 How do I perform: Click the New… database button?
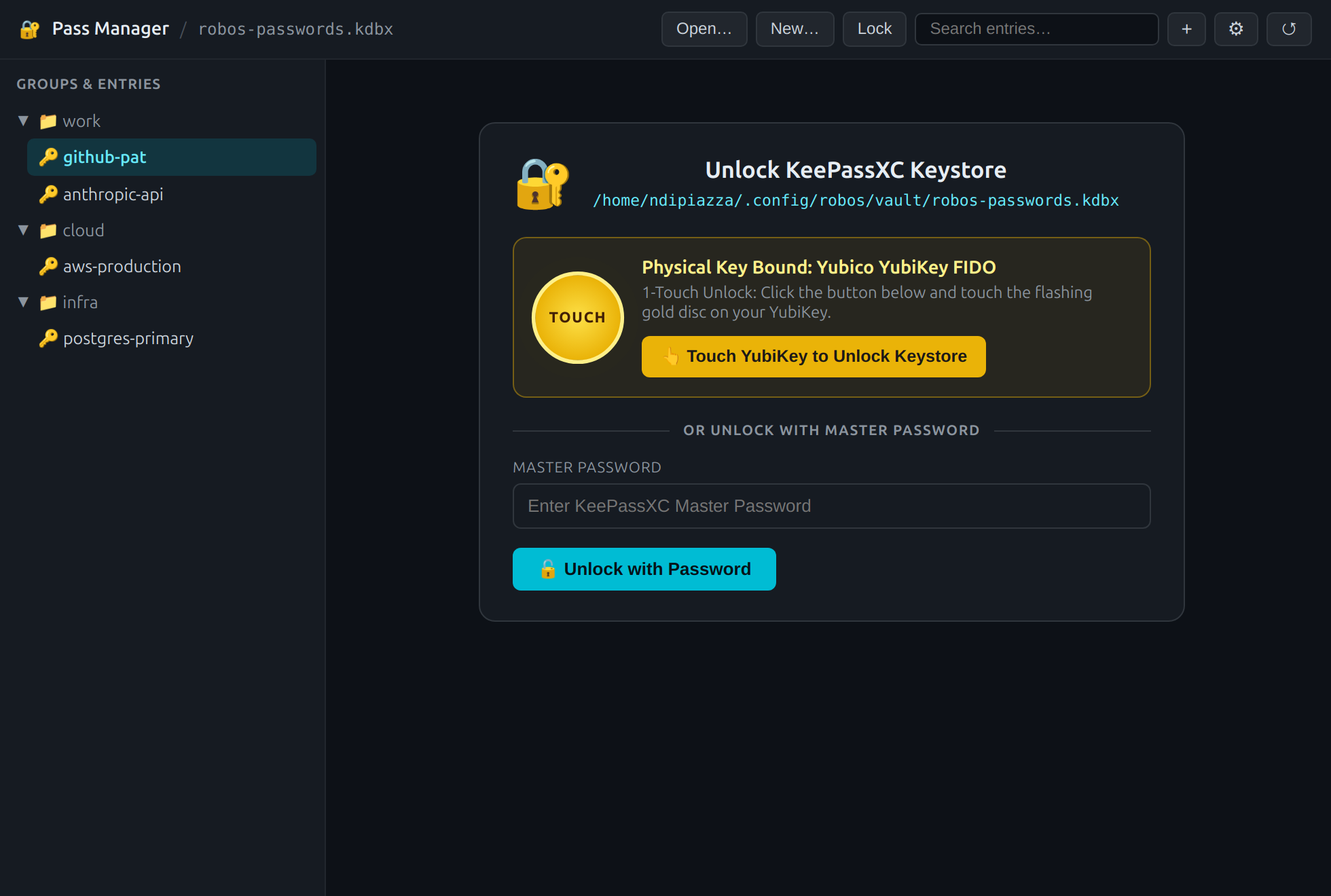coord(795,29)
